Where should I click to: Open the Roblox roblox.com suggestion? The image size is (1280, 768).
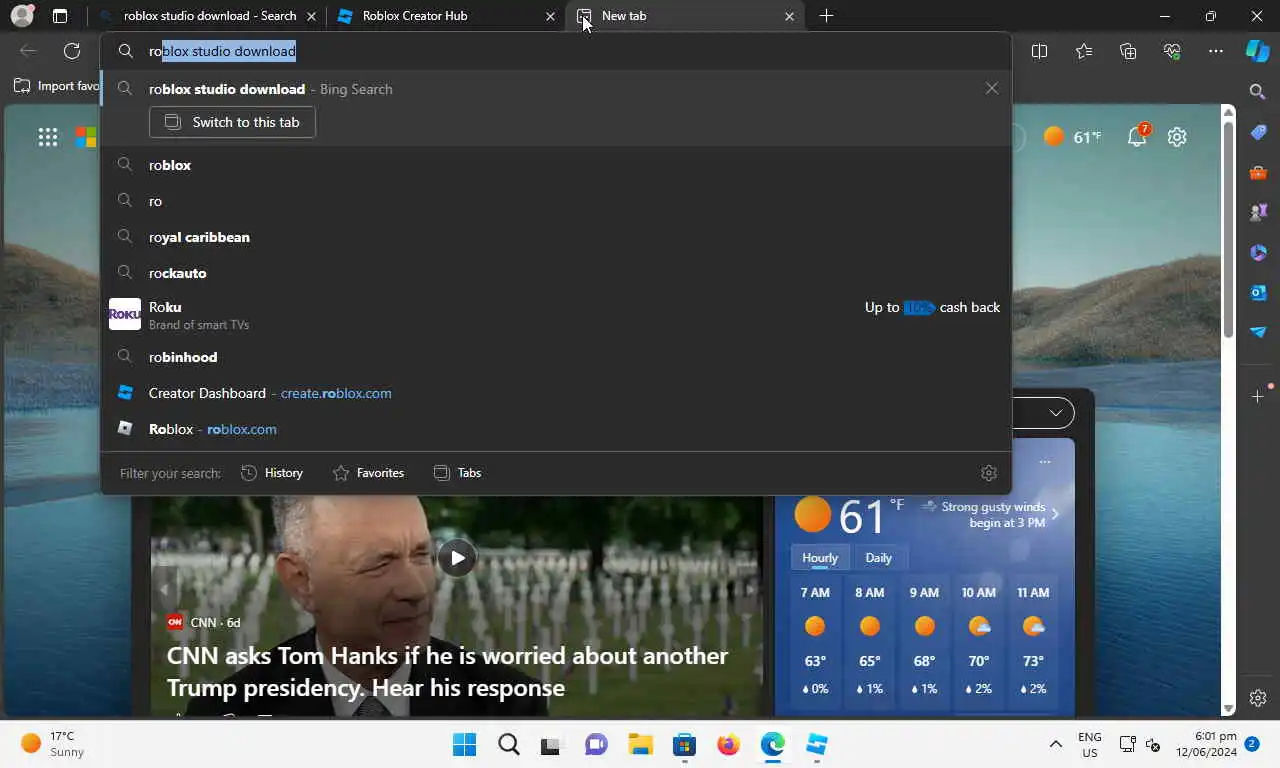coord(556,429)
